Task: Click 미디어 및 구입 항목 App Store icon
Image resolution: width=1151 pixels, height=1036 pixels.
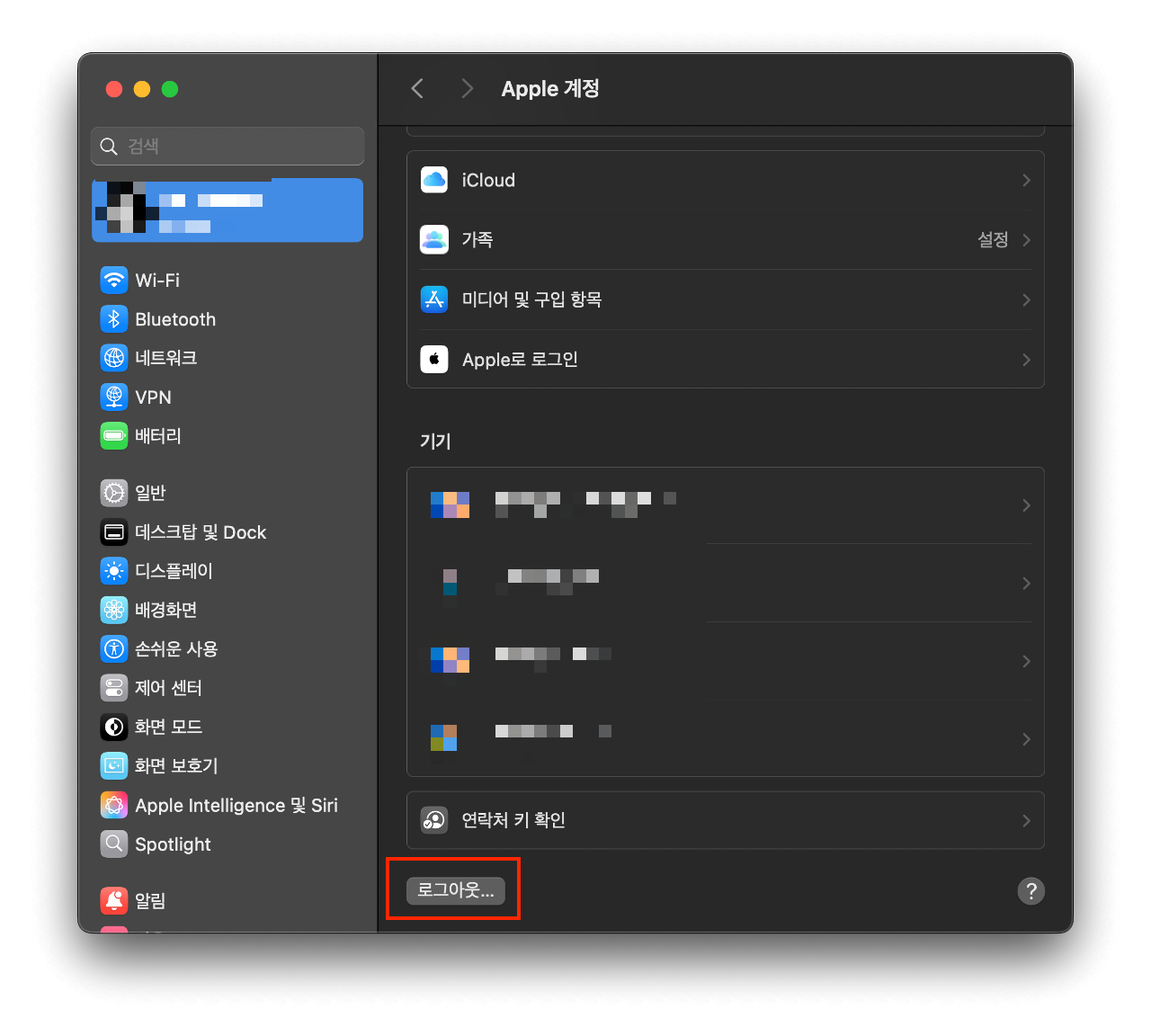Action: [434, 299]
